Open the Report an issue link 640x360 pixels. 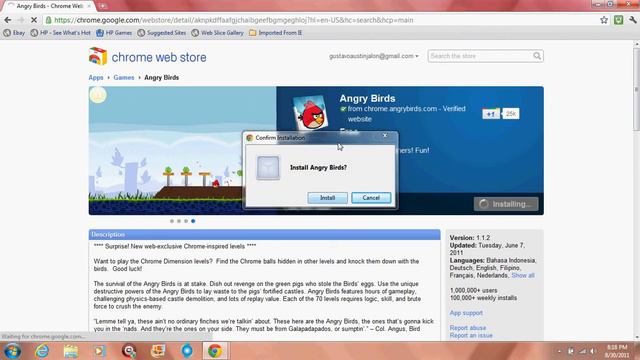point(471,336)
